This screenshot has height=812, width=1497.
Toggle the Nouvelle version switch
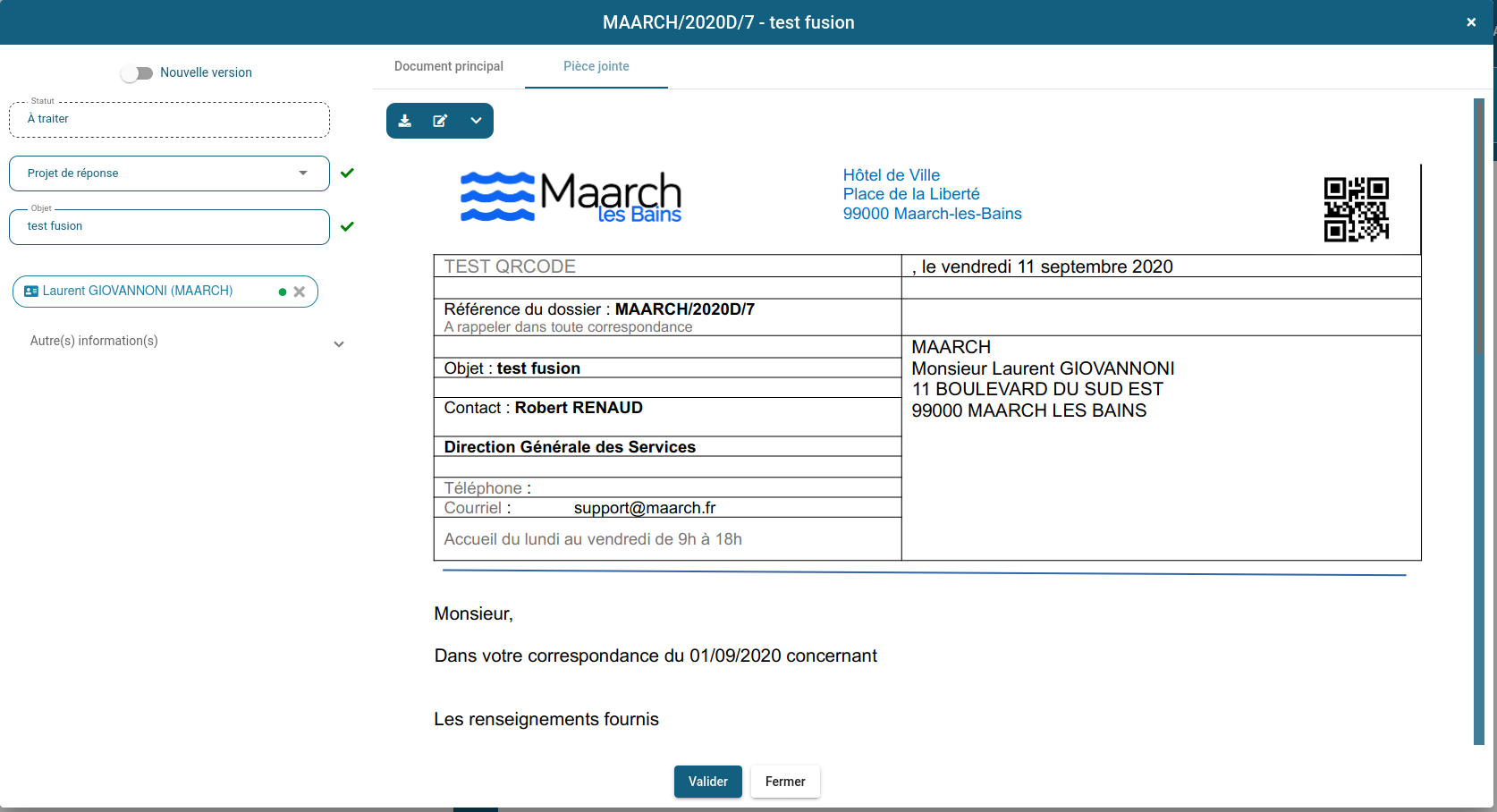coord(137,73)
